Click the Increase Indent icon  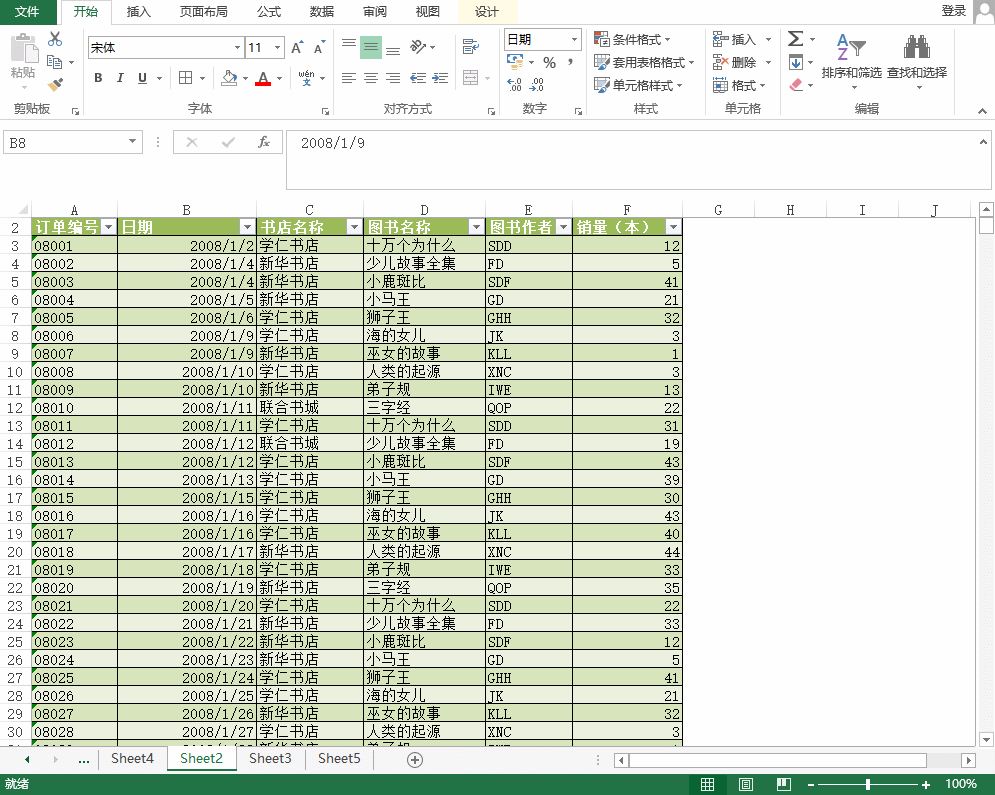440,78
